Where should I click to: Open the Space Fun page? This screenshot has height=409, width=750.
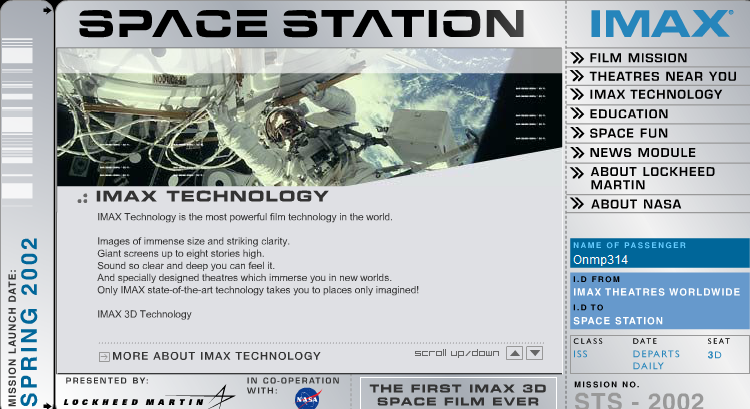(x=629, y=133)
